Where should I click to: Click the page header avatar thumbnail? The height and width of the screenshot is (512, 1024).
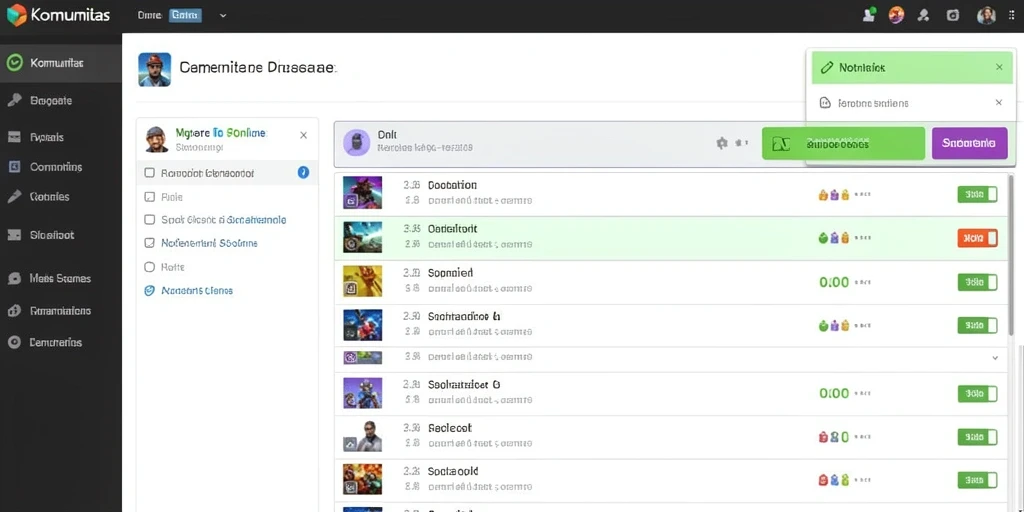click(155, 69)
